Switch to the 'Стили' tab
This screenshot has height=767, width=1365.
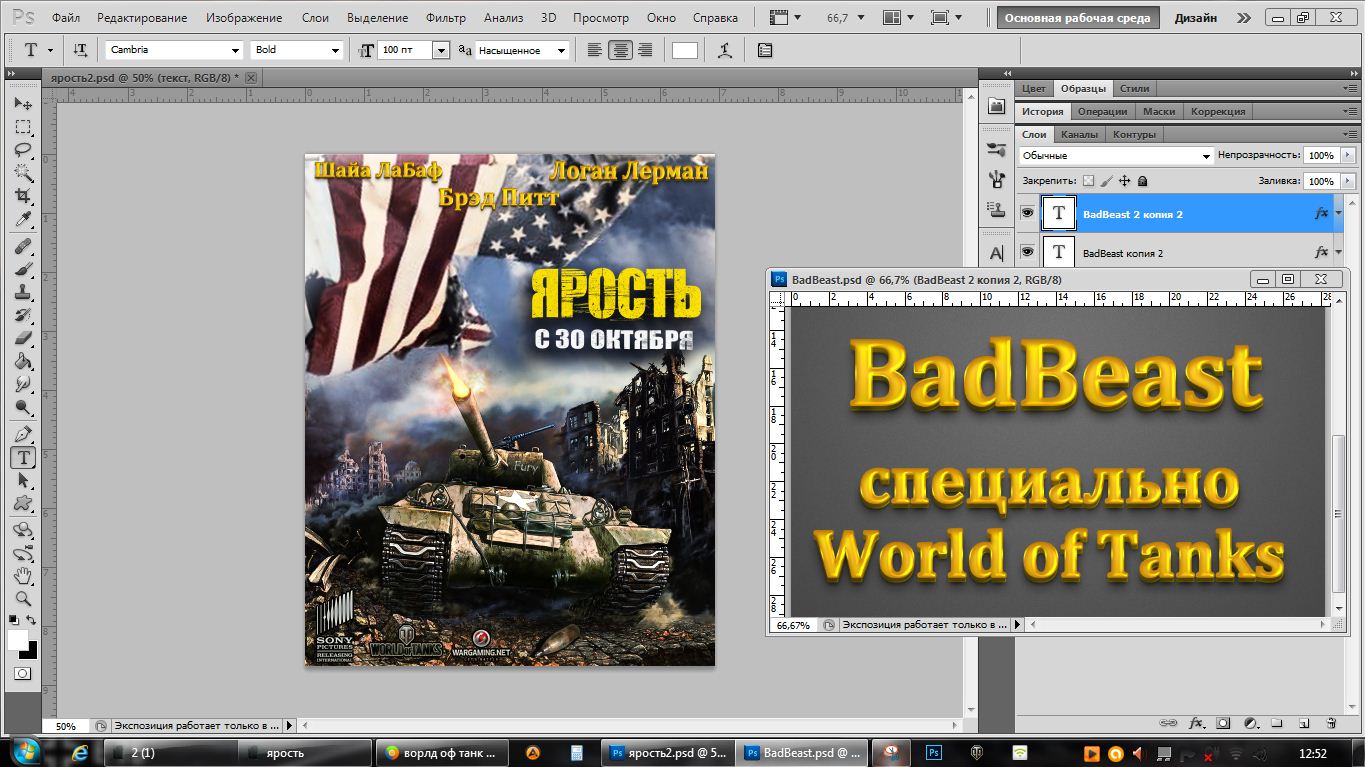[1134, 88]
